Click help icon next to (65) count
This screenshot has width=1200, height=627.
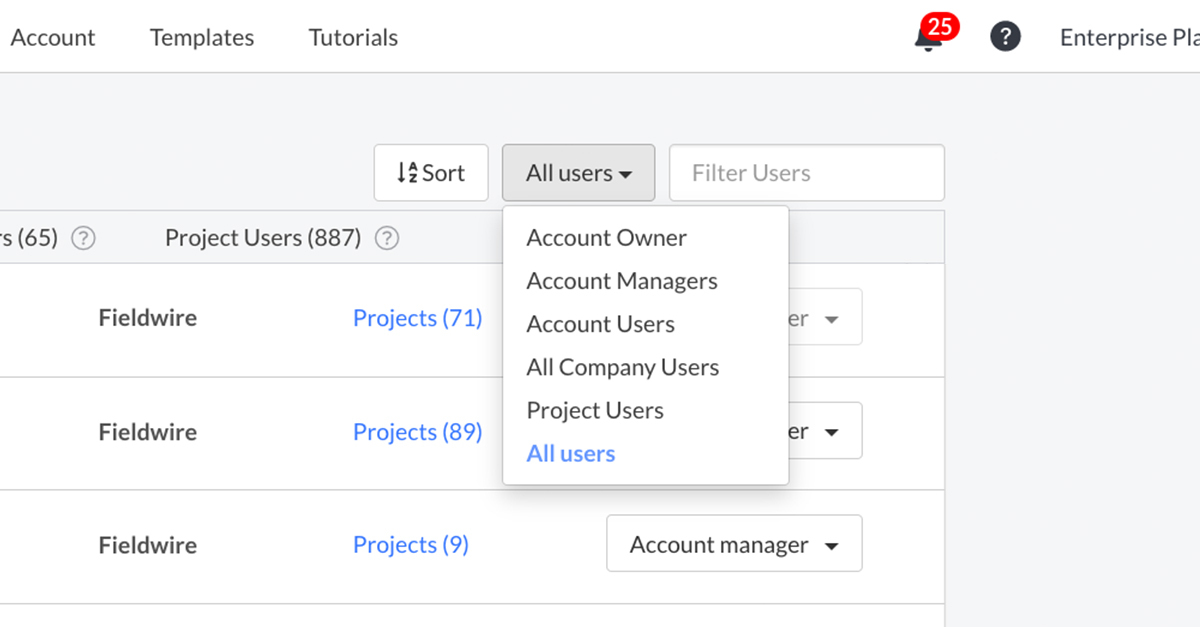[x=84, y=238]
